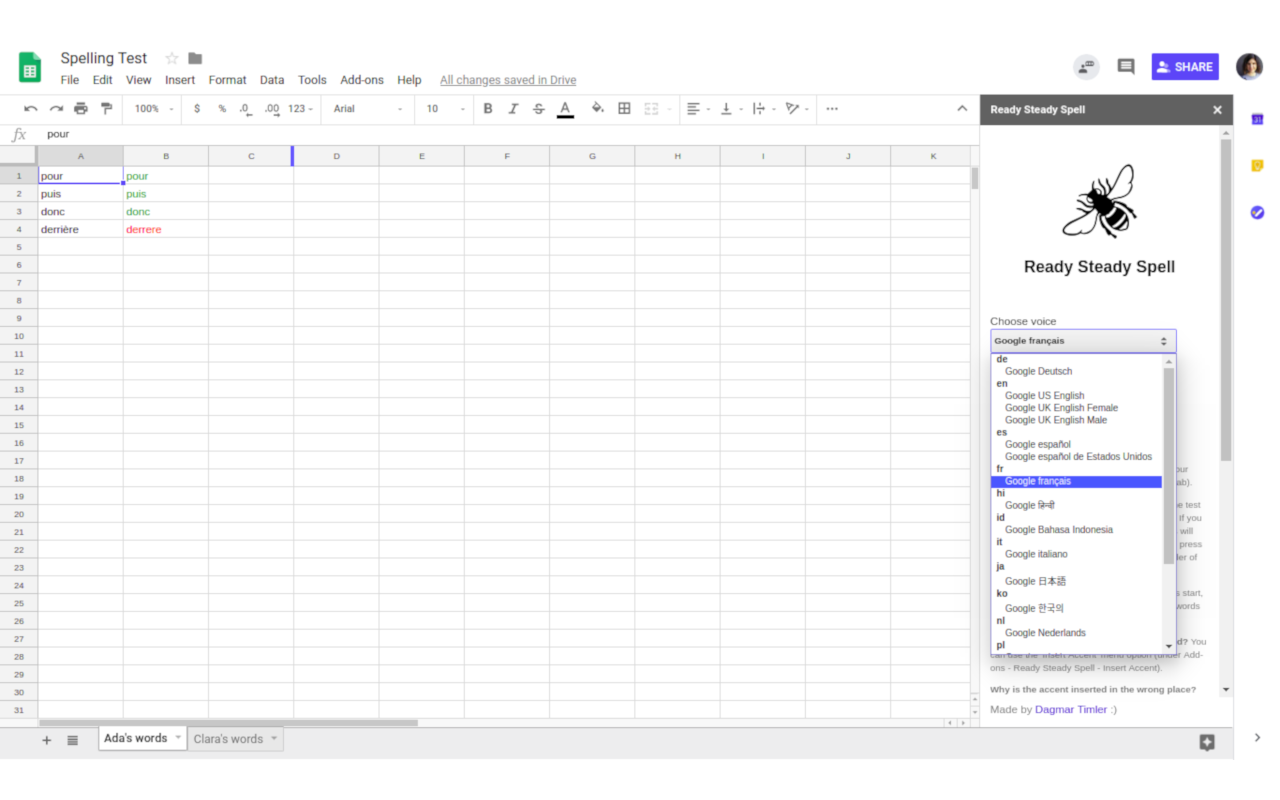The image size is (1280, 800).
Task: Toggle bold formatting
Action: point(488,108)
